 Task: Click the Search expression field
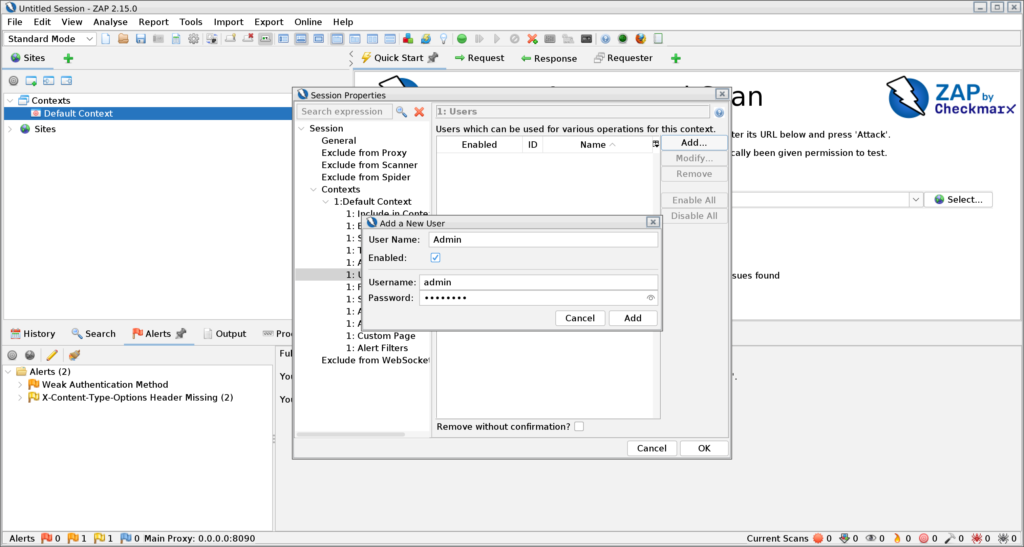point(345,112)
